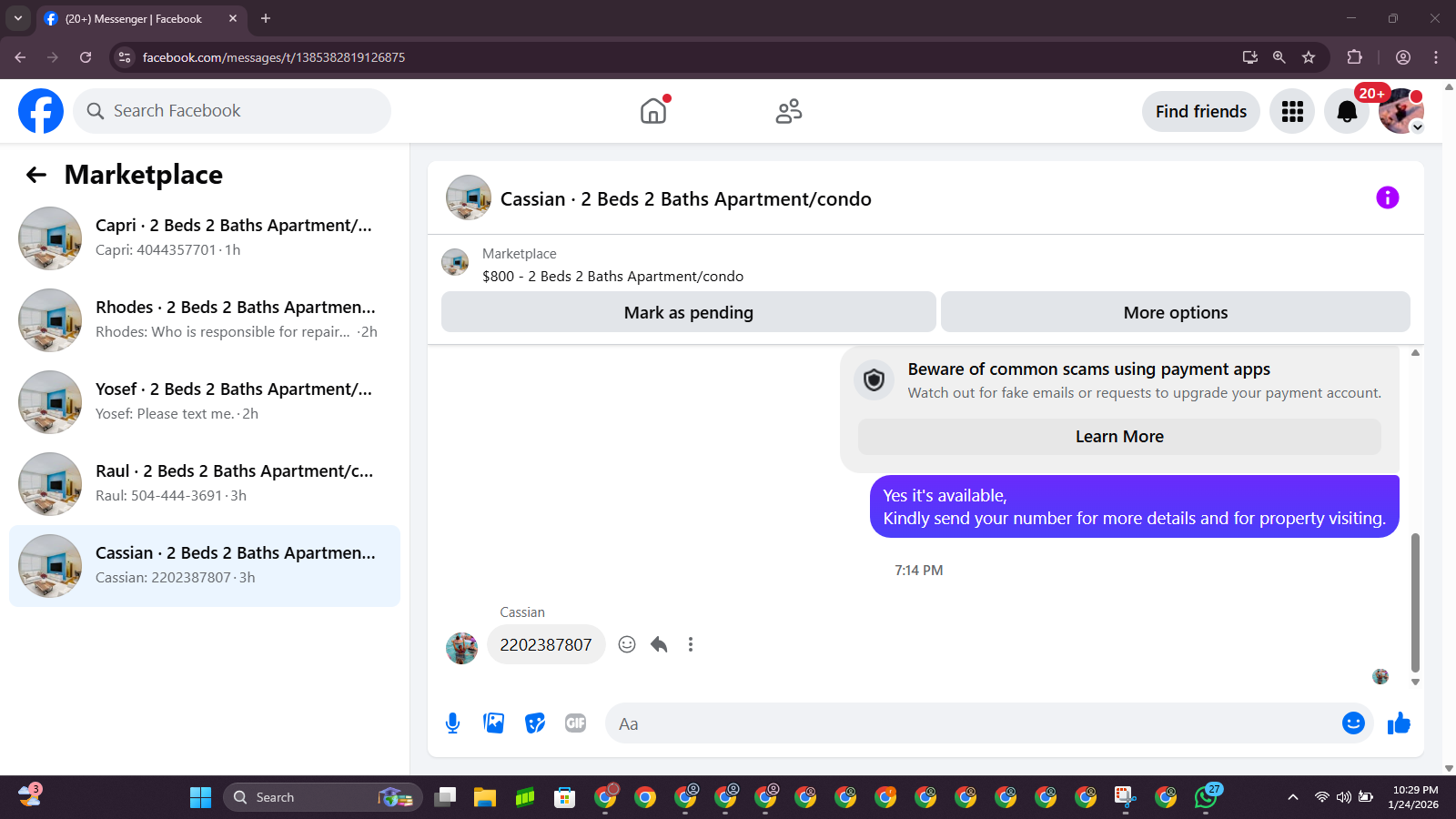
Task: Select the Cassian conversation in list
Action: pyautogui.click(x=205, y=566)
